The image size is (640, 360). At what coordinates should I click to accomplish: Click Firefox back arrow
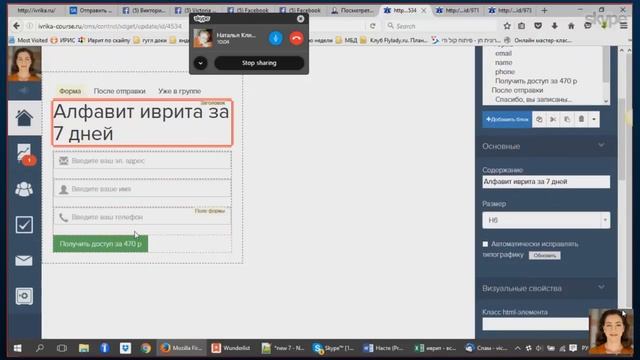pos(16,26)
